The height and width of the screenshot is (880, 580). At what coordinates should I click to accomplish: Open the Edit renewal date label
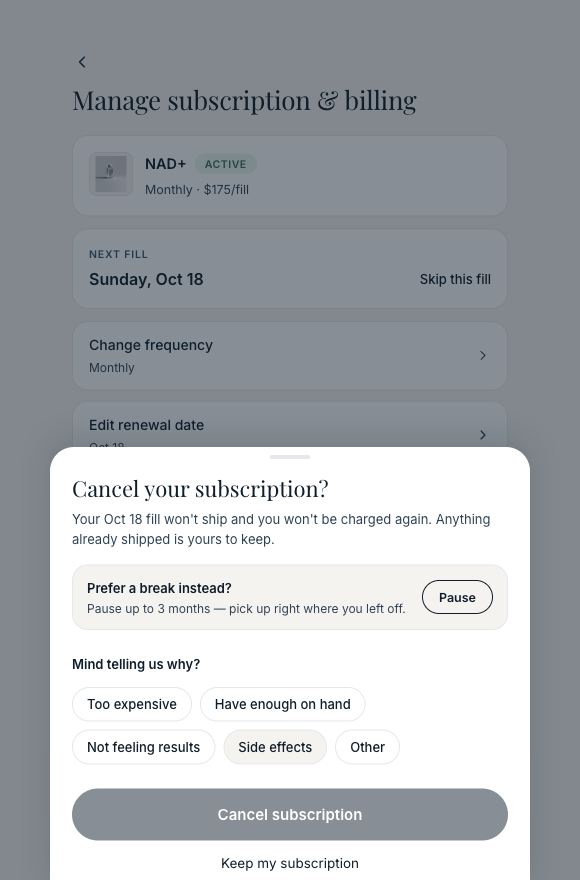147,425
